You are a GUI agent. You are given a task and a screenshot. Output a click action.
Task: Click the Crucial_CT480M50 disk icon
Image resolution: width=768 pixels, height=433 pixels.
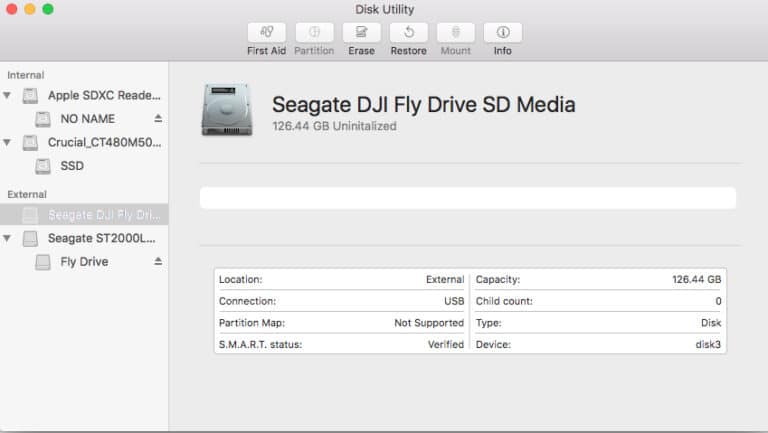(30, 143)
